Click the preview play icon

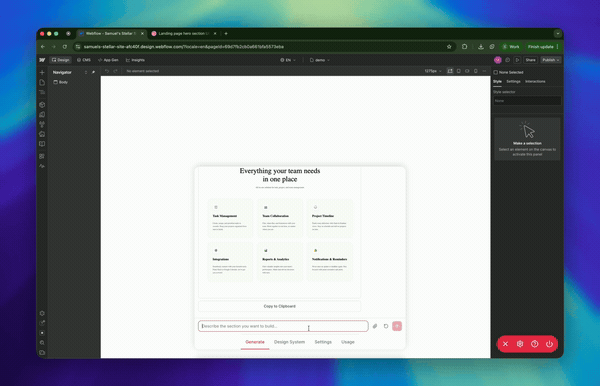517,60
